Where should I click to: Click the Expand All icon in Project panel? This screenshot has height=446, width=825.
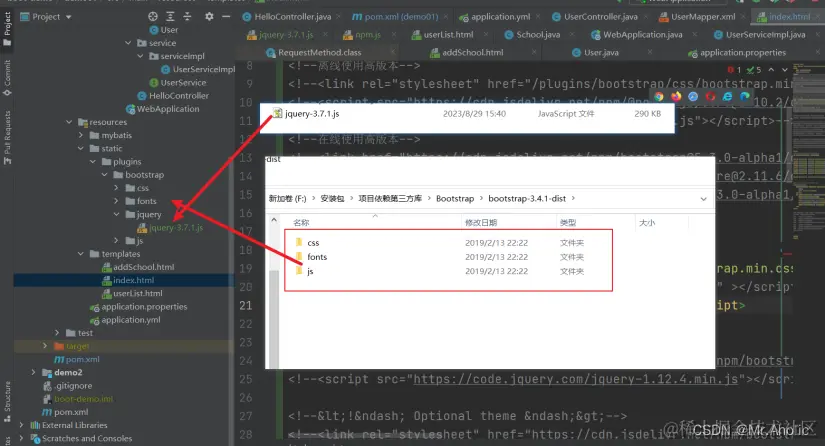point(170,16)
